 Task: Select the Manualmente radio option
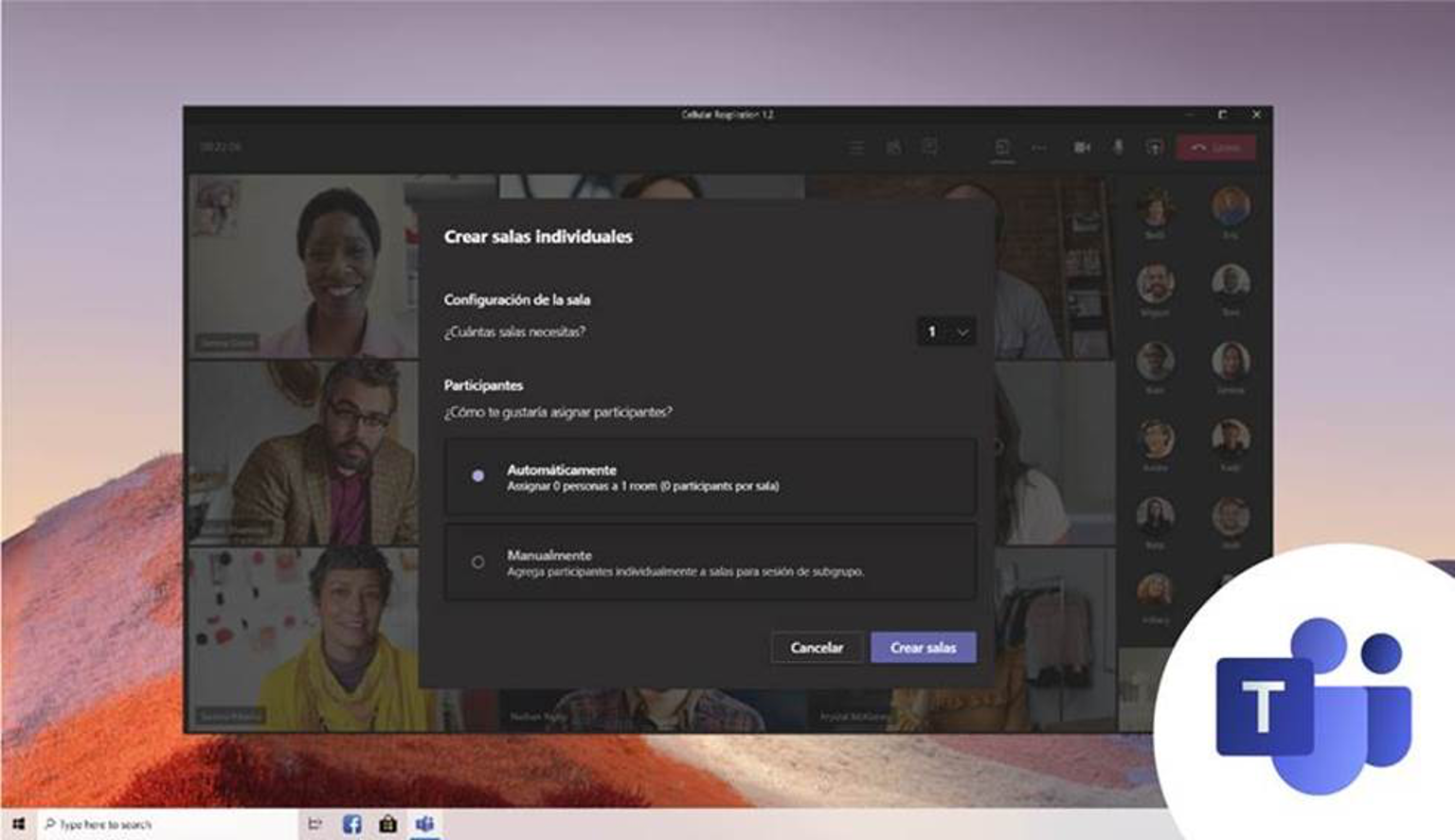(x=478, y=563)
